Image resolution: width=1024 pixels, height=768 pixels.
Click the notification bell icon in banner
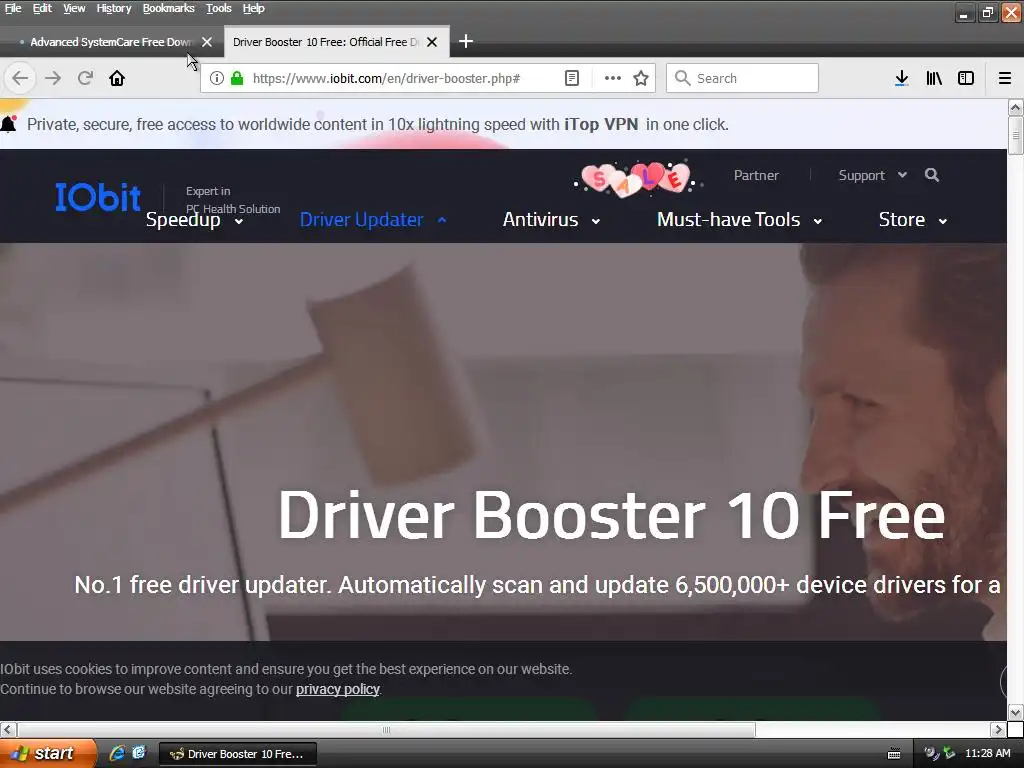tap(8, 123)
